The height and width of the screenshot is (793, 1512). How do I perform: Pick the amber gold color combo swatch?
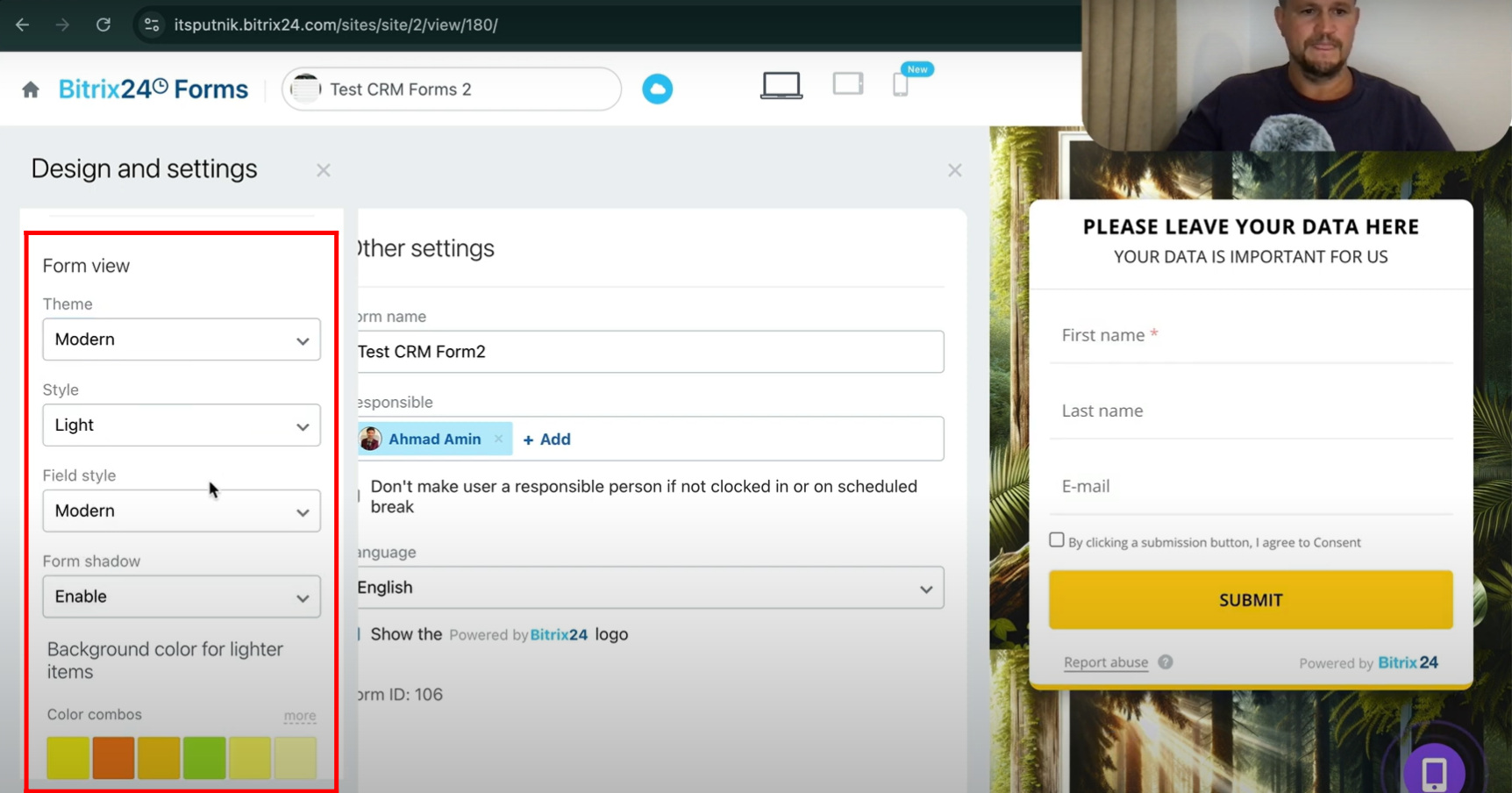click(159, 758)
